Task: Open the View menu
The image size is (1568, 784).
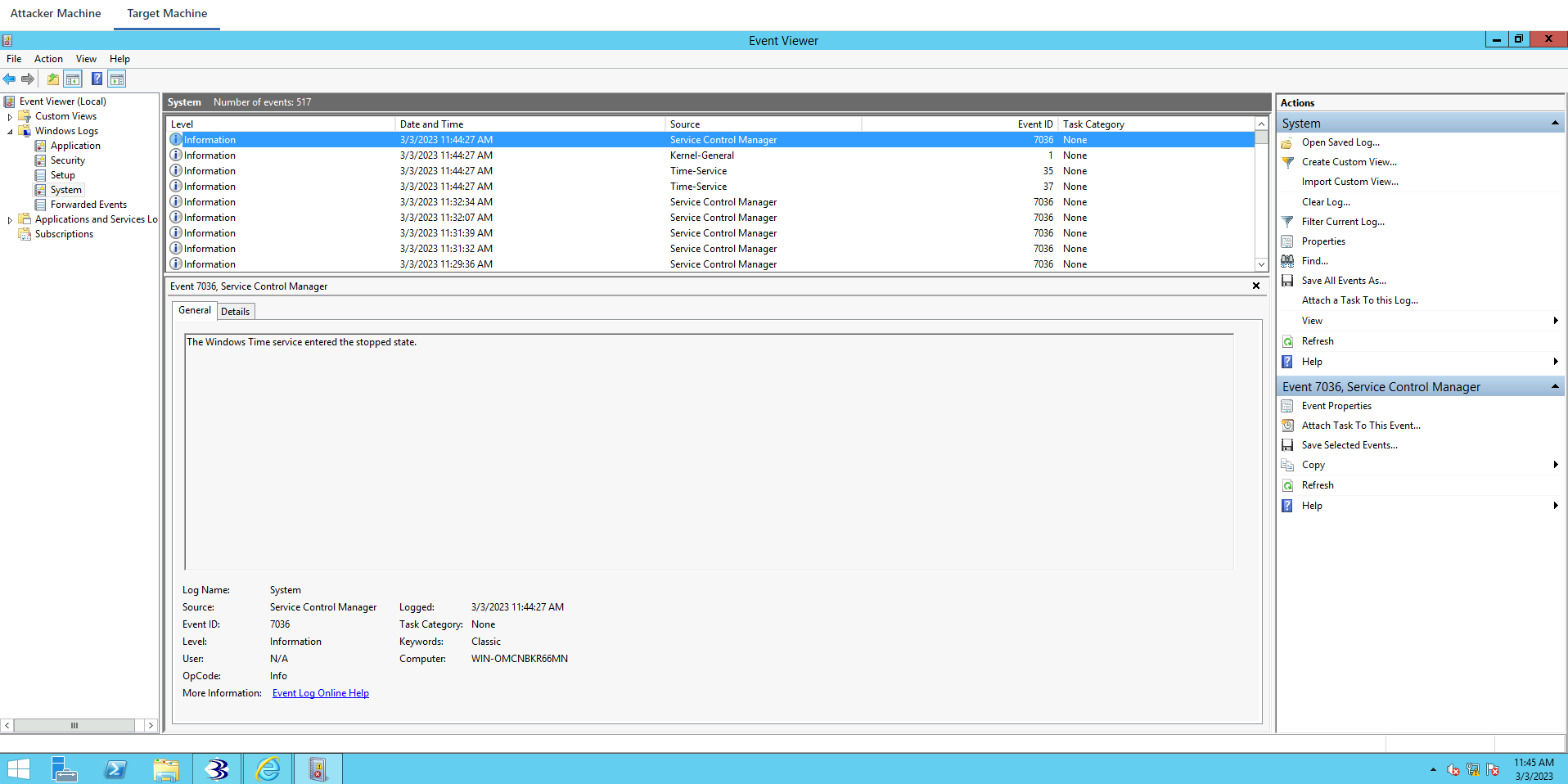Action: (86, 59)
